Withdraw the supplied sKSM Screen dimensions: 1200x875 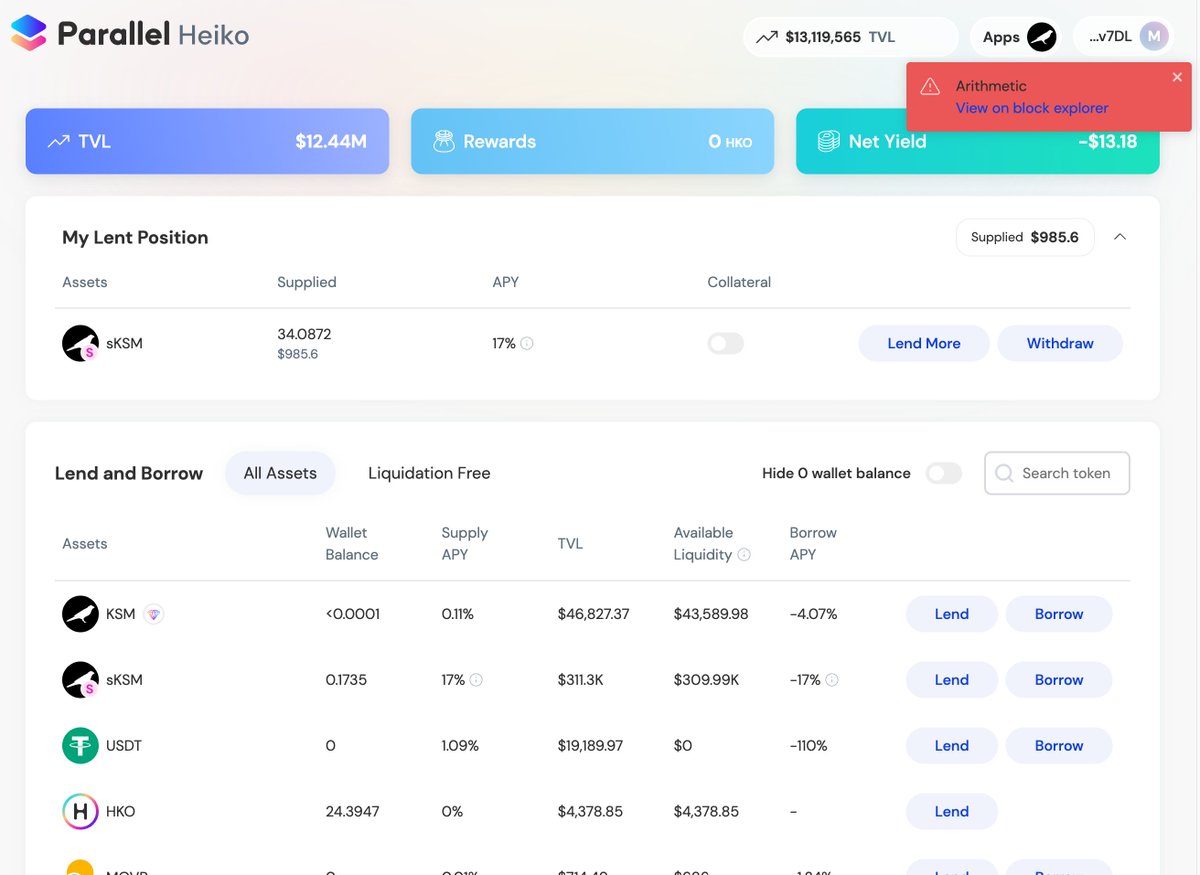point(1060,343)
